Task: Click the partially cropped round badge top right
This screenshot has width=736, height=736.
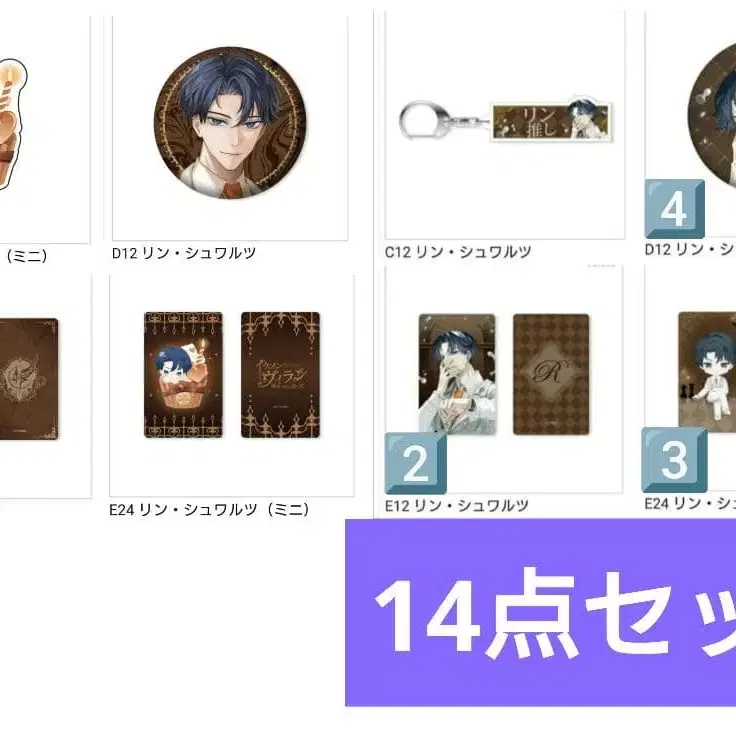Action: coord(712,115)
